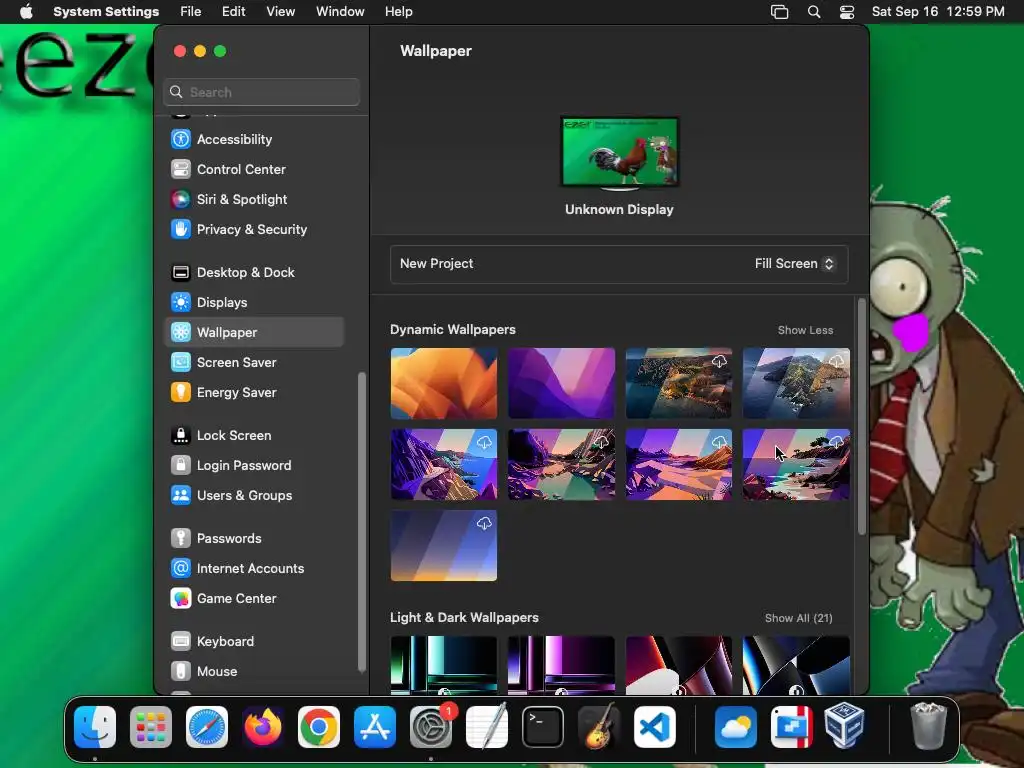Open Internet Accounts @ icon
This screenshot has width=1024, height=768.
pyautogui.click(x=181, y=569)
